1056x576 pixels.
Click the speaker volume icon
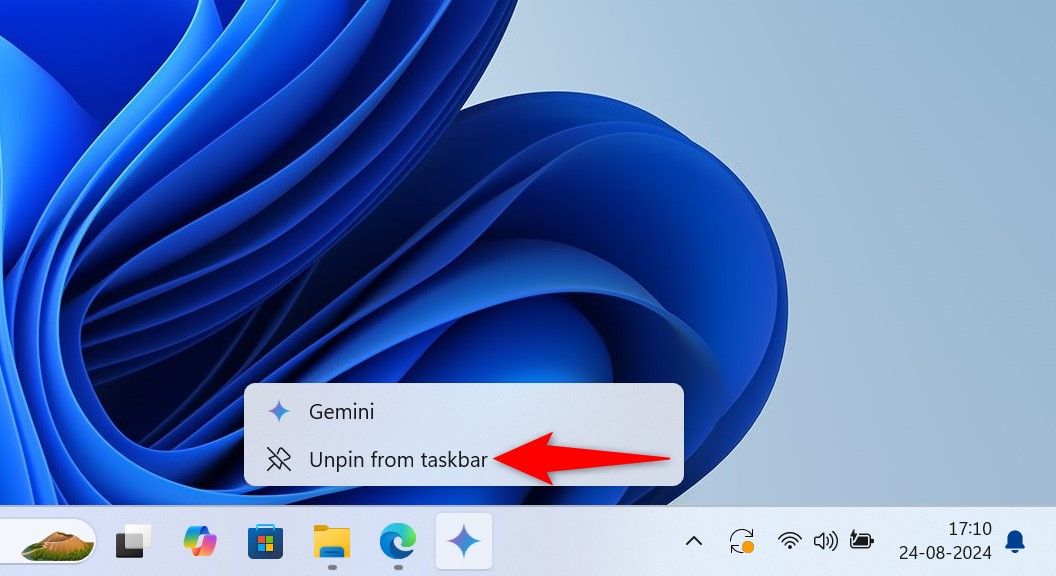coord(828,540)
